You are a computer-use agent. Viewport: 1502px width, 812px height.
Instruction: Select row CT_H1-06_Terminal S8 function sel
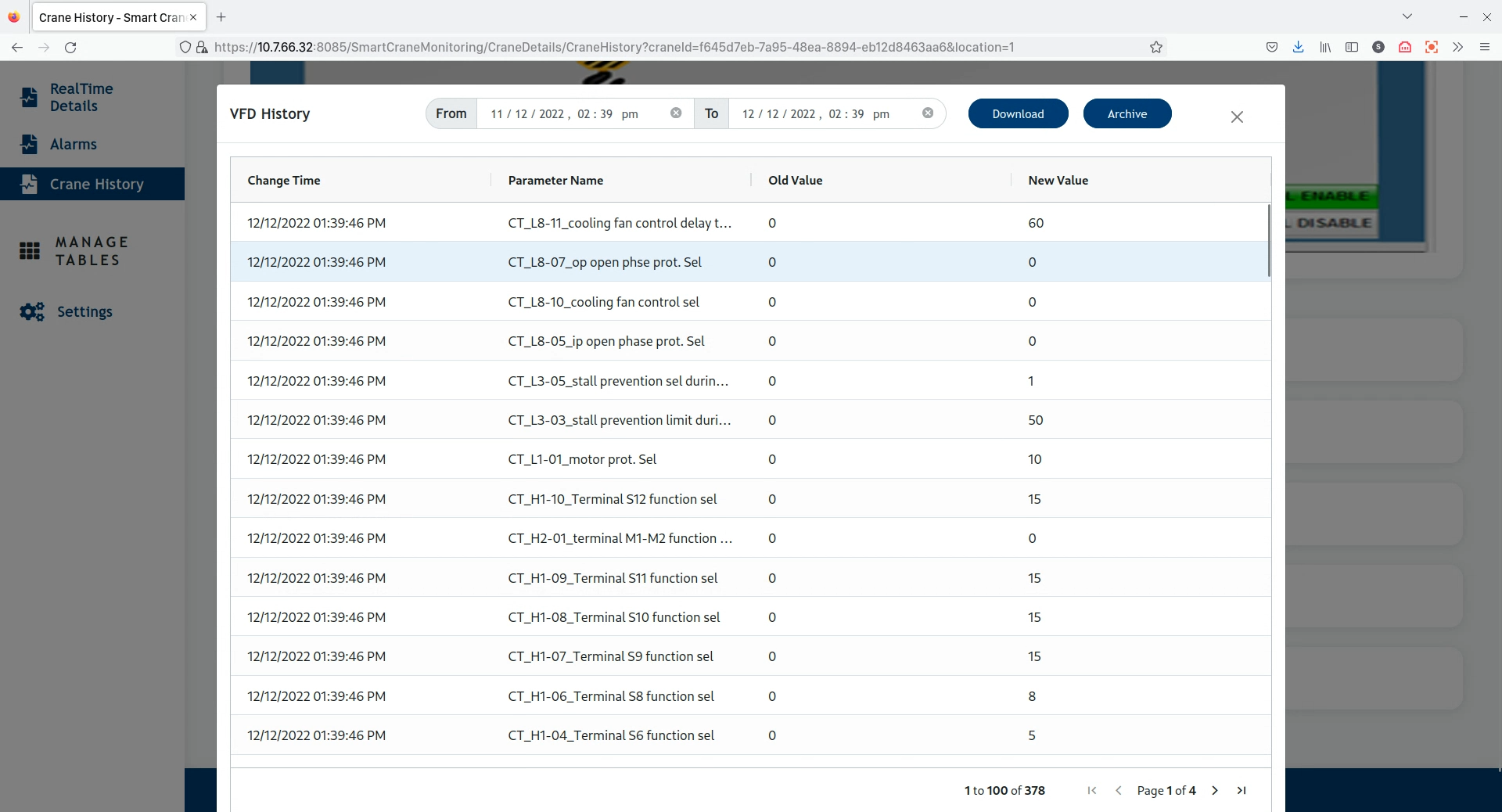pos(749,695)
